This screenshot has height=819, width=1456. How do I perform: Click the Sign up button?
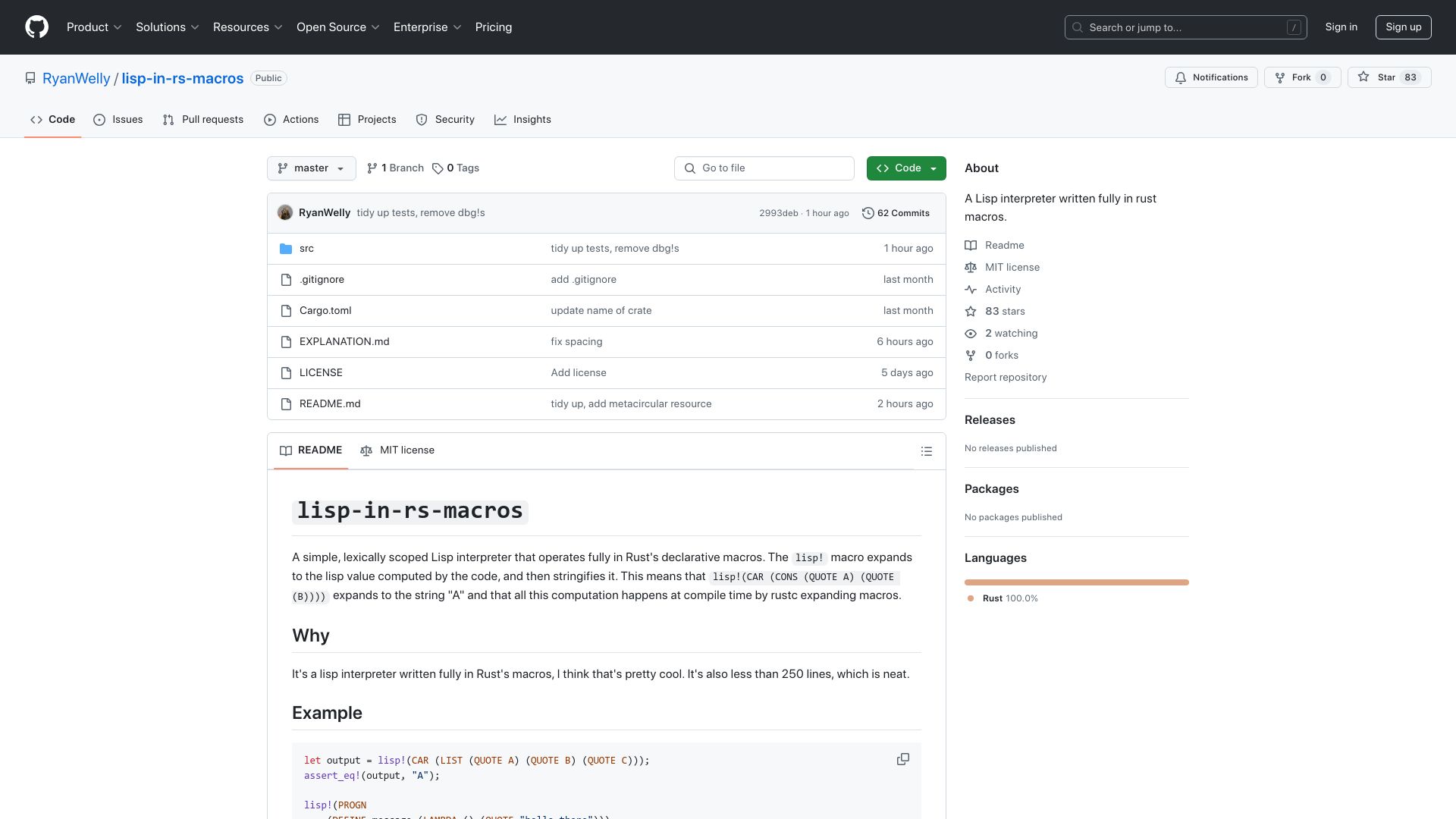click(1403, 27)
